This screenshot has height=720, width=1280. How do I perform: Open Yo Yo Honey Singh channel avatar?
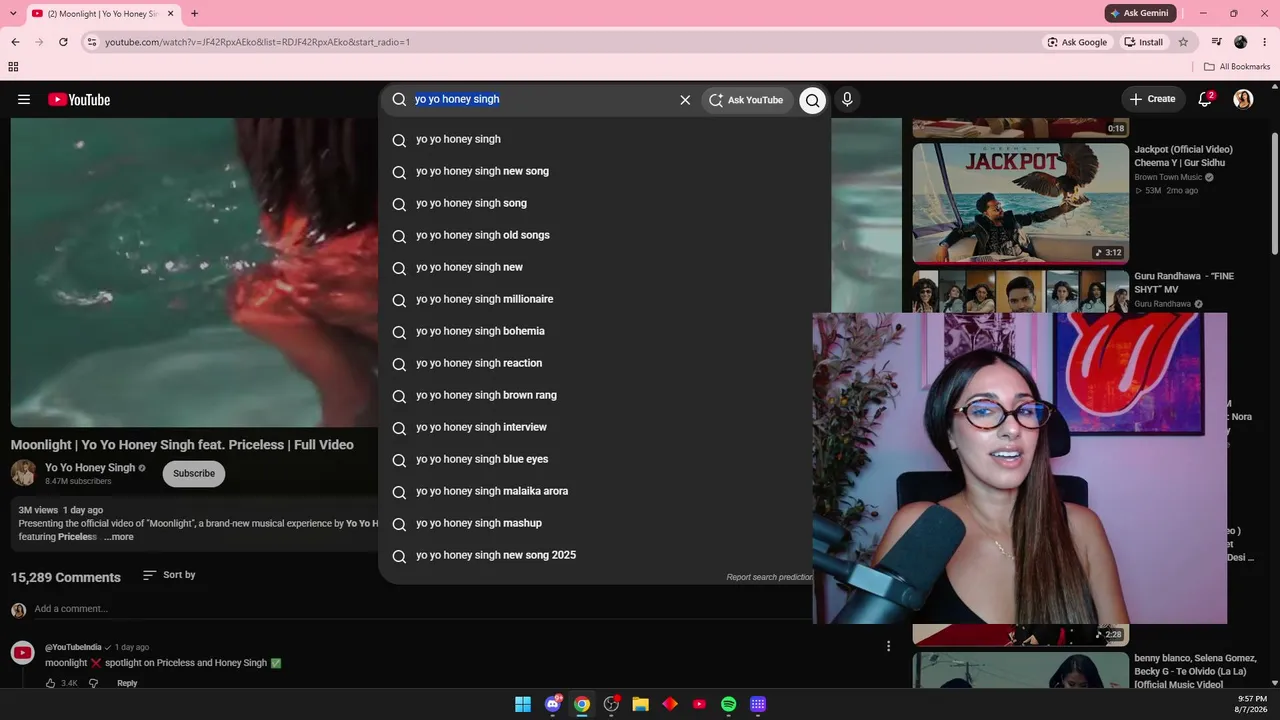pos(23,473)
